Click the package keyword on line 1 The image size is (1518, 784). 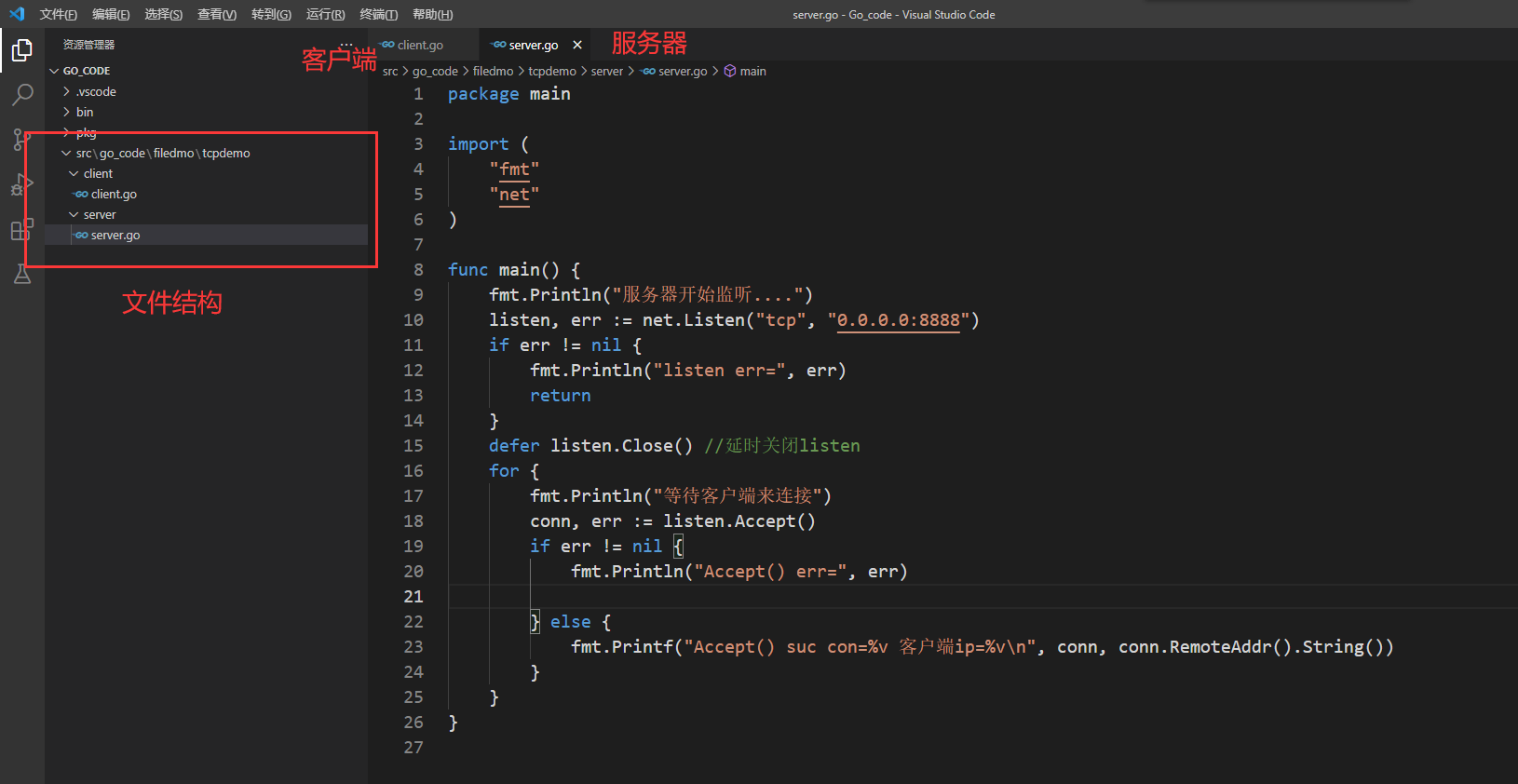(483, 94)
